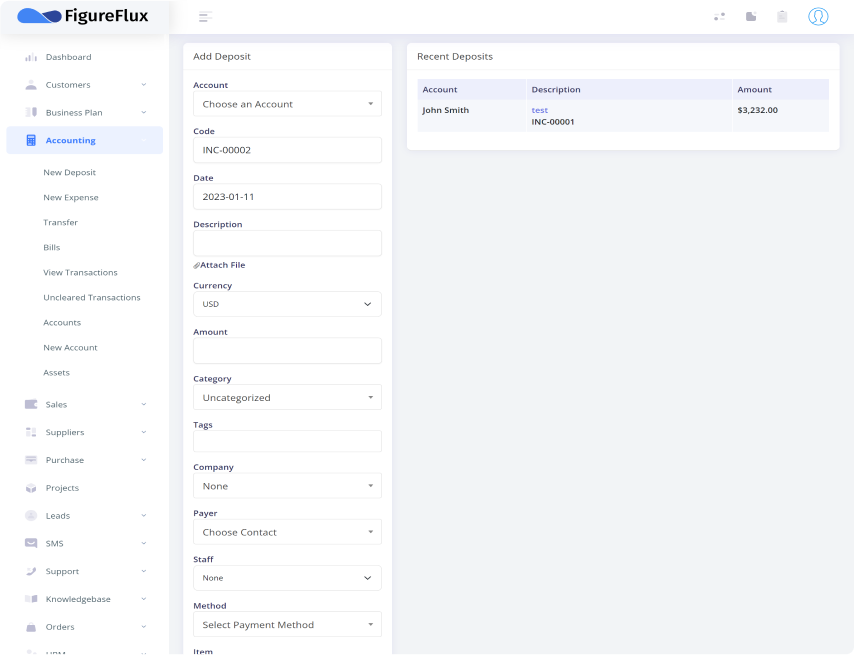Click the note icon in the top bar

751,16
